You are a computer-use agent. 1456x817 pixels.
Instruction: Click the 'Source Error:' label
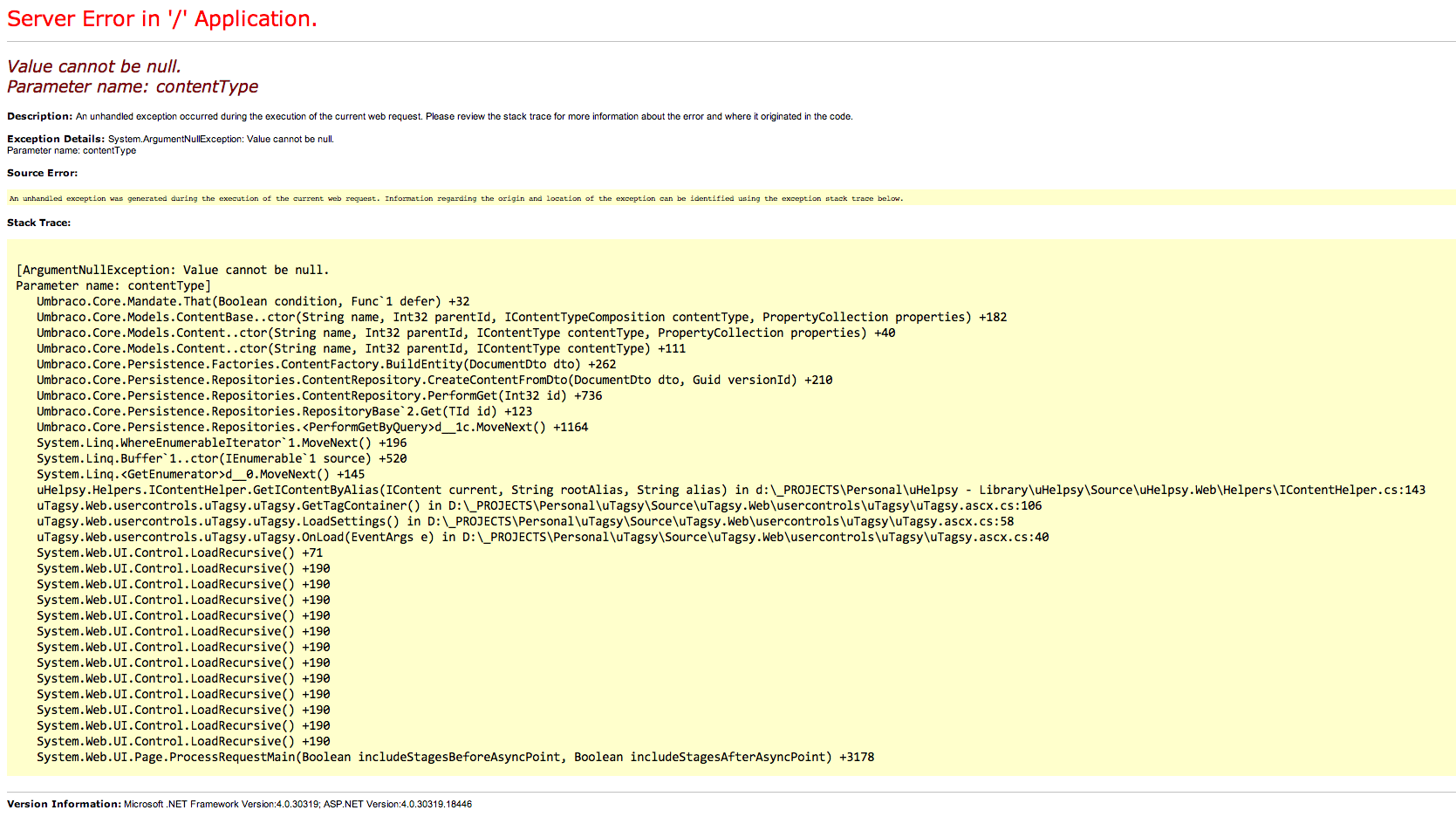tap(42, 173)
